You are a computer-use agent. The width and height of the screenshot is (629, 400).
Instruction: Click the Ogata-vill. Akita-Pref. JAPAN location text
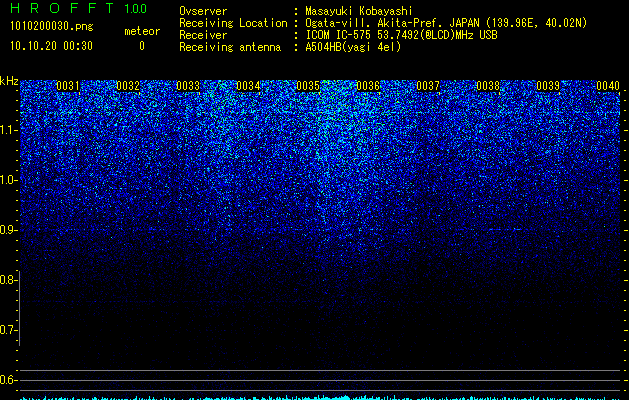coord(446,23)
